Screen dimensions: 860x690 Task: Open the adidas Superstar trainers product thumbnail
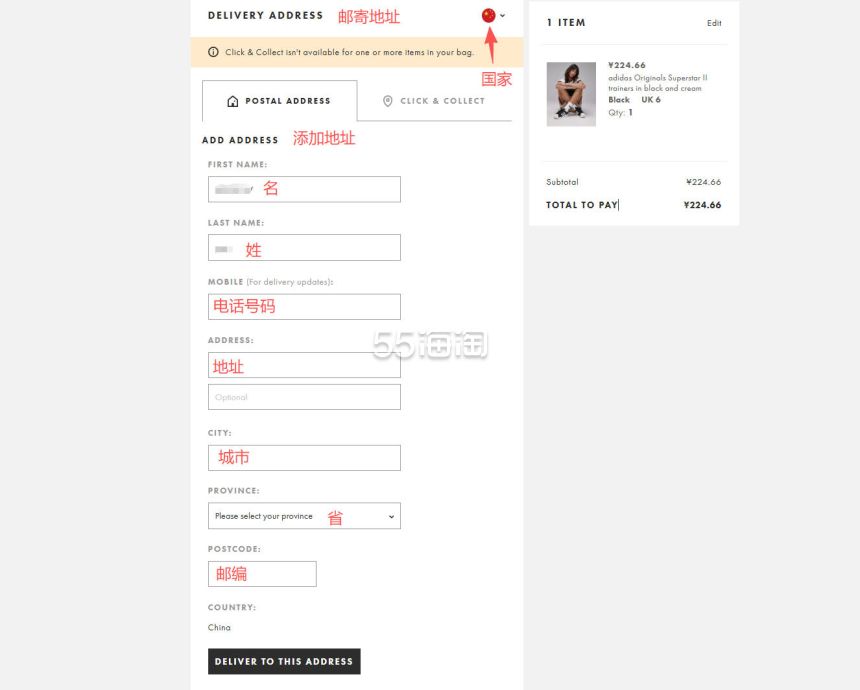[571, 94]
